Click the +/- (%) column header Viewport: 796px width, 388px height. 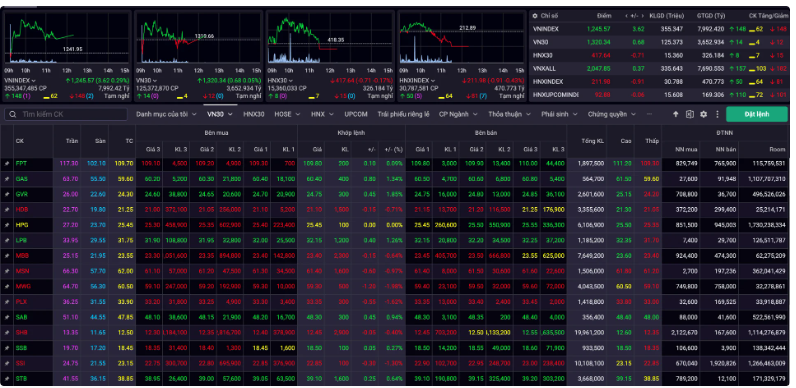(391, 149)
